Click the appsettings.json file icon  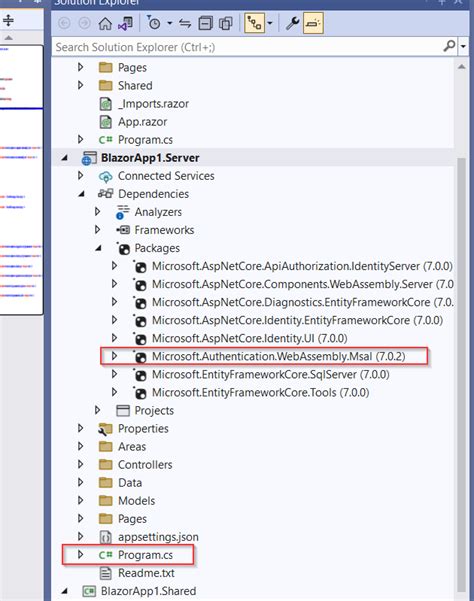(105, 537)
